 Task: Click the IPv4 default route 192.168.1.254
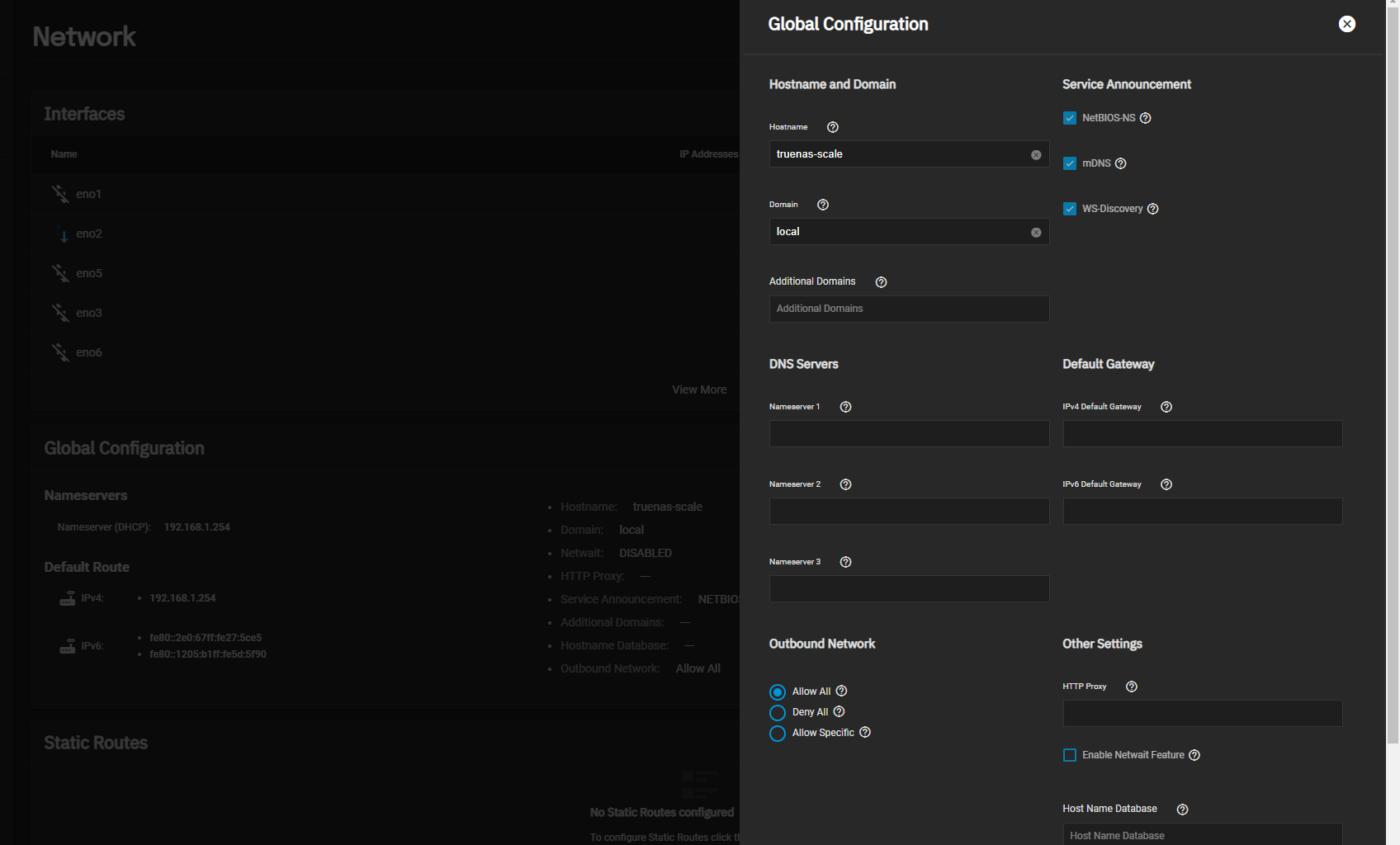pos(182,598)
